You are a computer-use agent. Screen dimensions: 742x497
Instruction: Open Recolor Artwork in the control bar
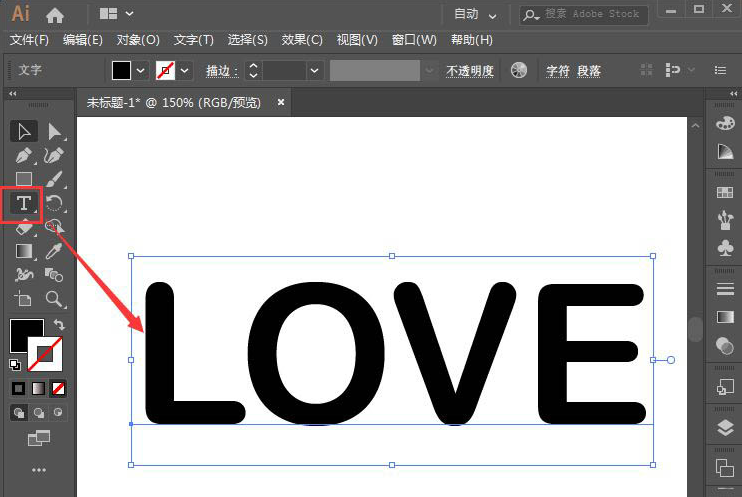pos(519,71)
